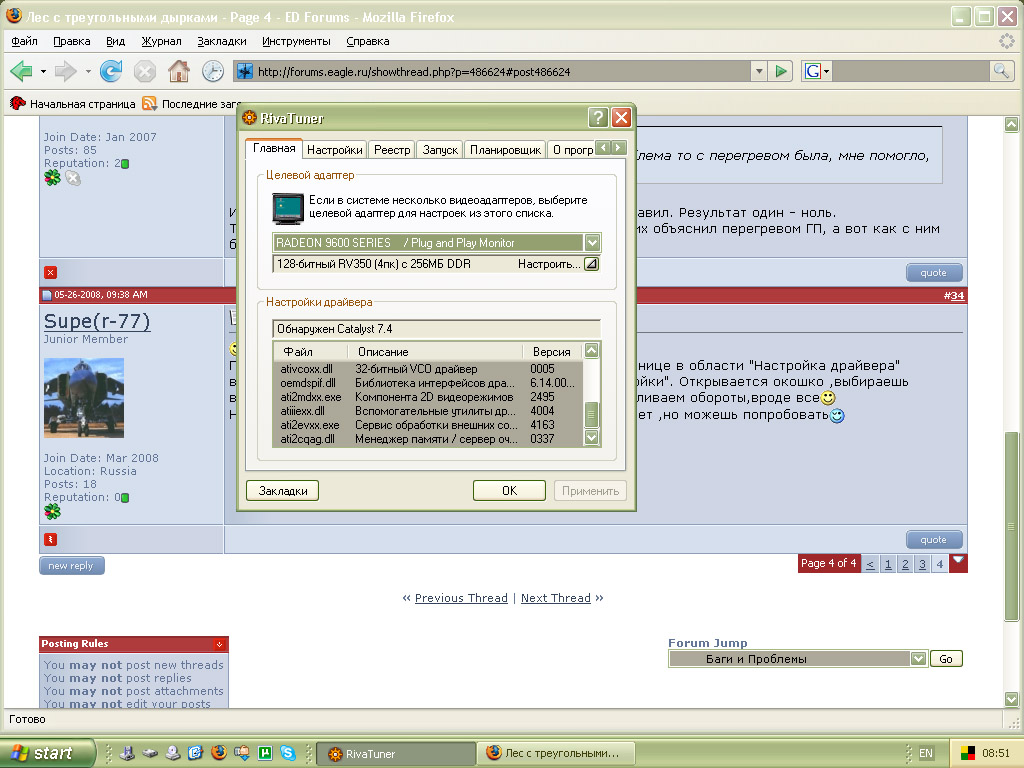Click the driver file list scrollbar thumb

click(x=592, y=415)
